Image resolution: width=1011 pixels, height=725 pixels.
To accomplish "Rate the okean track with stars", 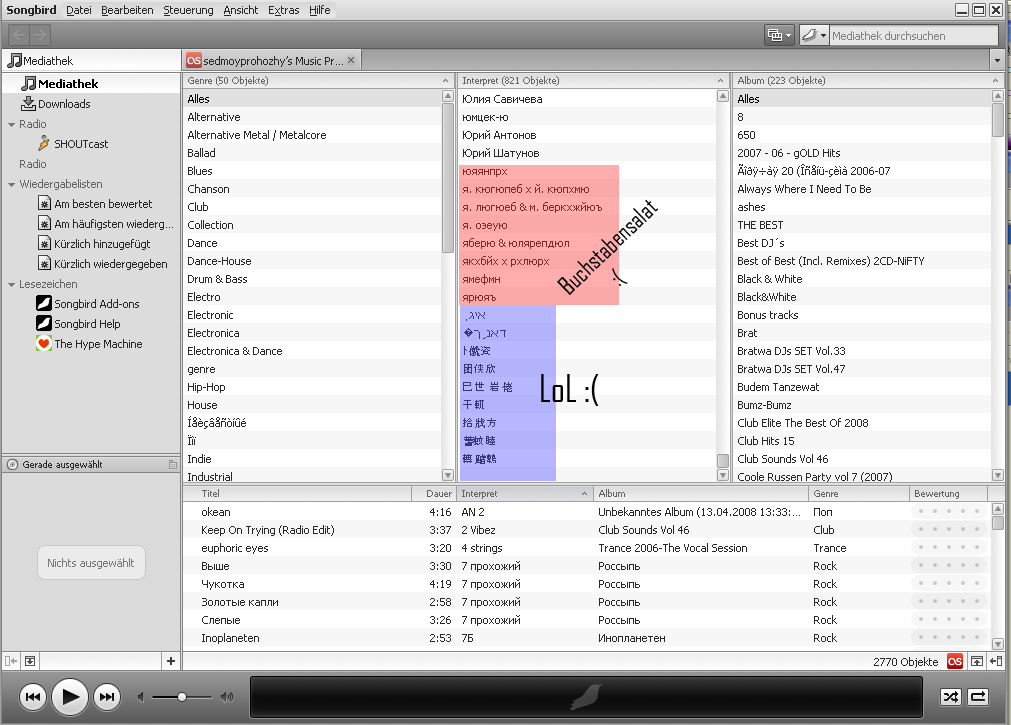I will (x=948, y=511).
